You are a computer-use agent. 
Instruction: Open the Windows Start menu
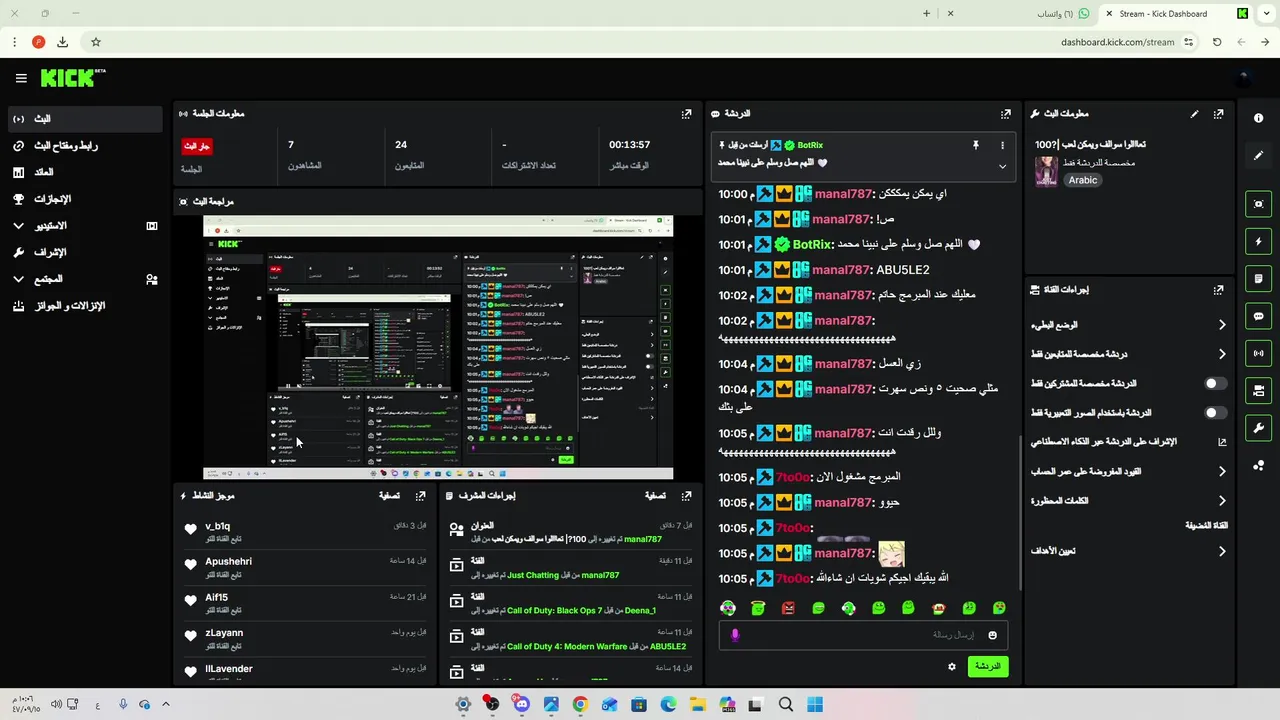tap(815, 705)
